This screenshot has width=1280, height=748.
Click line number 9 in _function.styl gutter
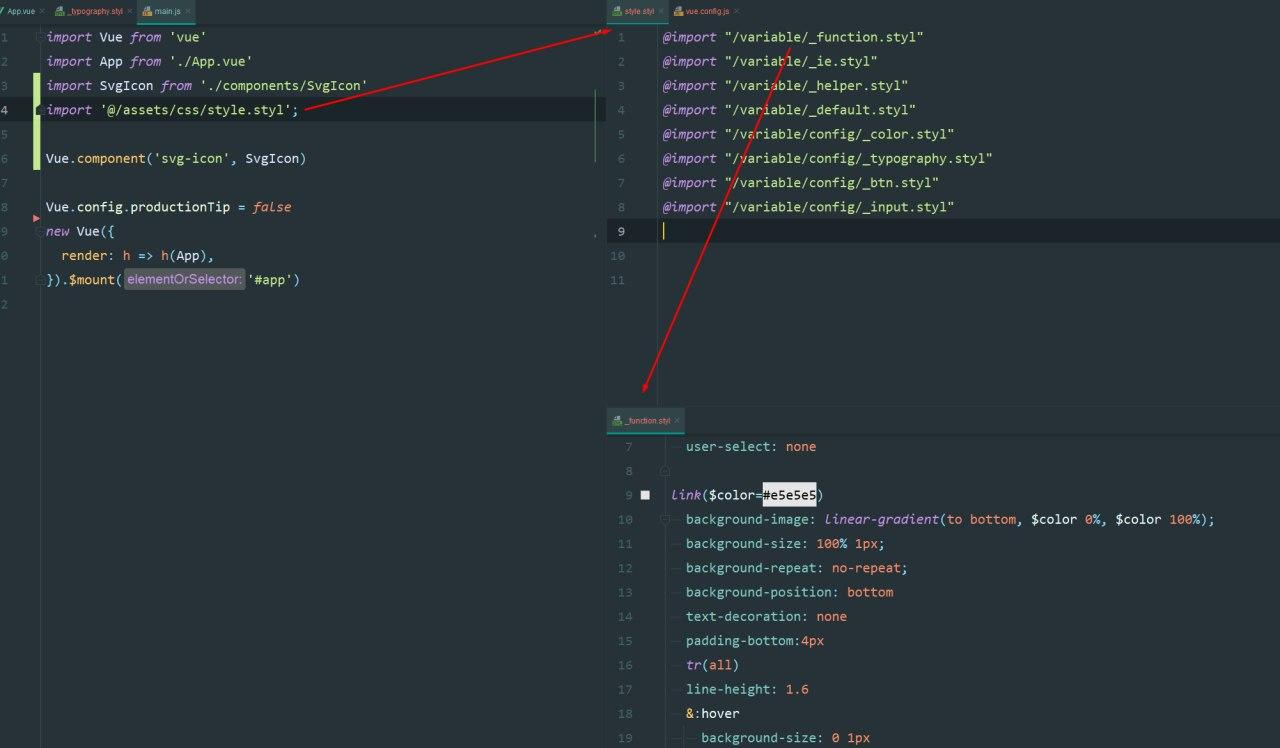pos(628,495)
